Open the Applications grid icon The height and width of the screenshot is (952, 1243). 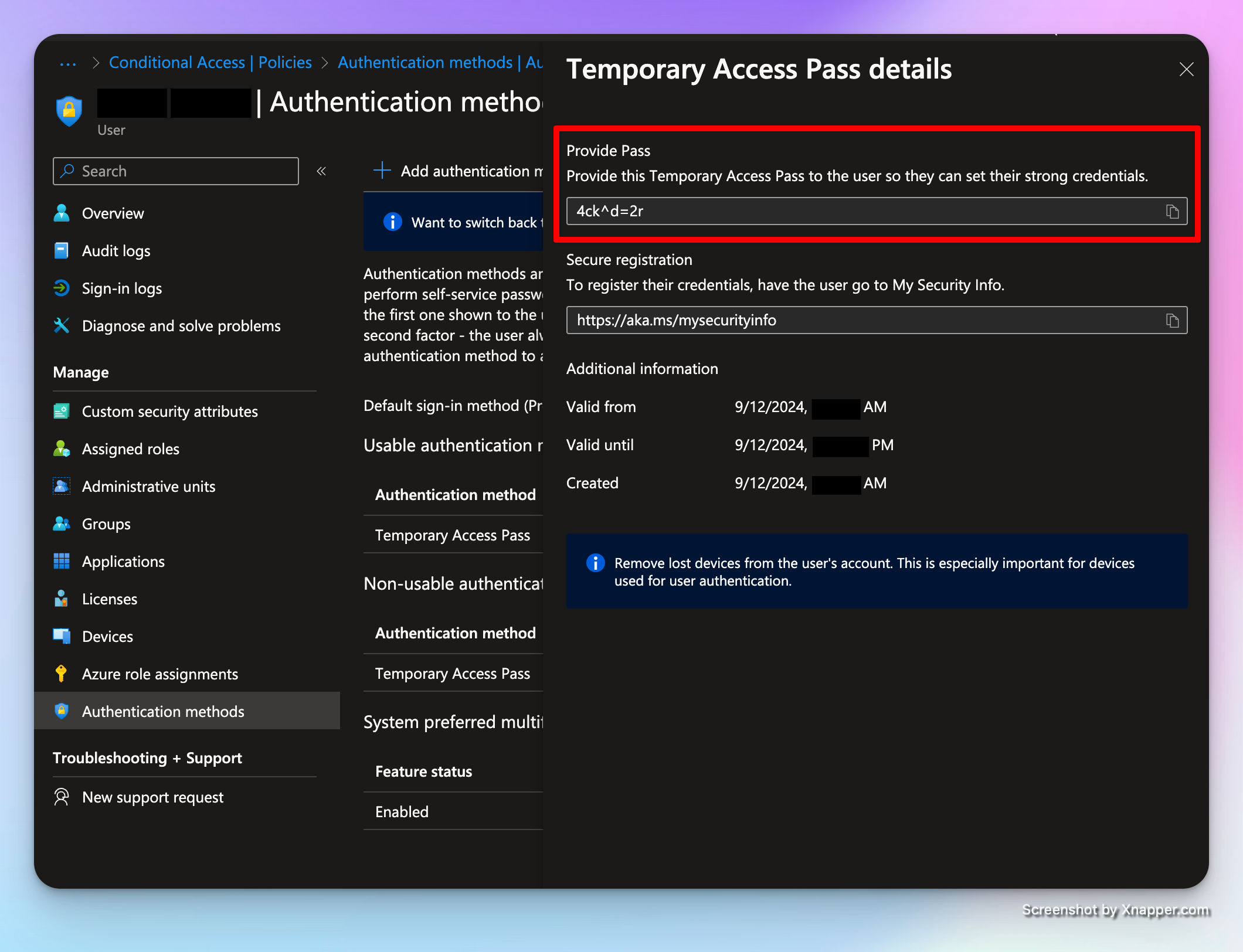pyautogui.click(x=62, y=562)
